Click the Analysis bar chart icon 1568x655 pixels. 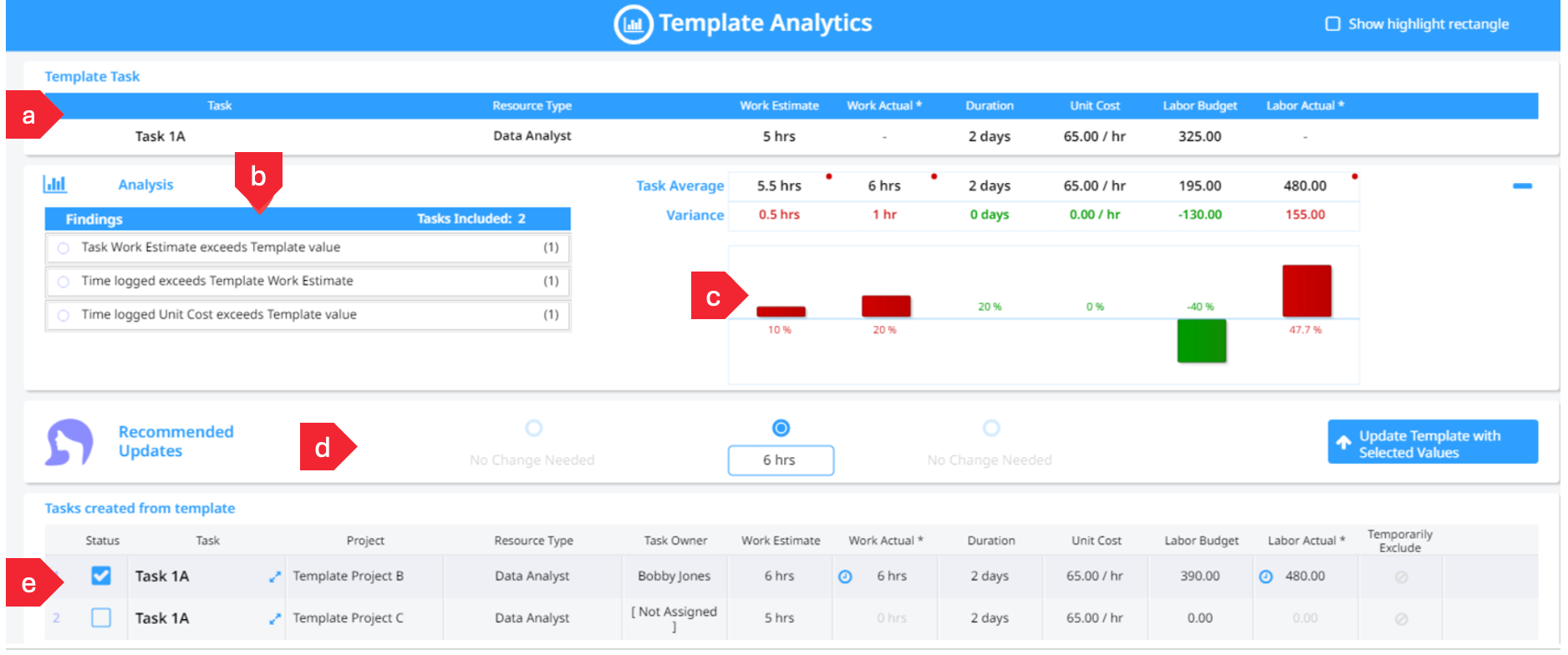(x=55, y=185)
